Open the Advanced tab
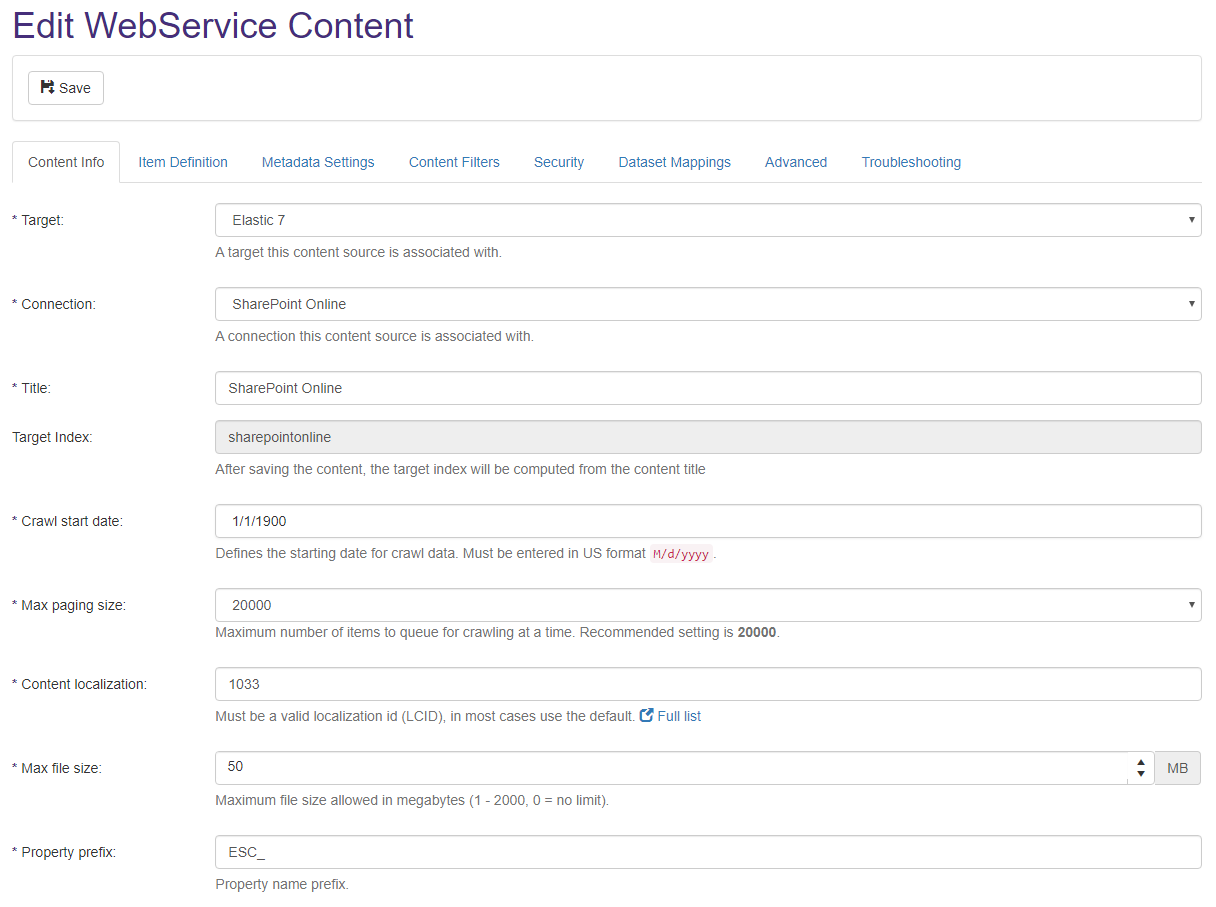The height and width of the screenshot is (907, 1216). pos(796,162)
